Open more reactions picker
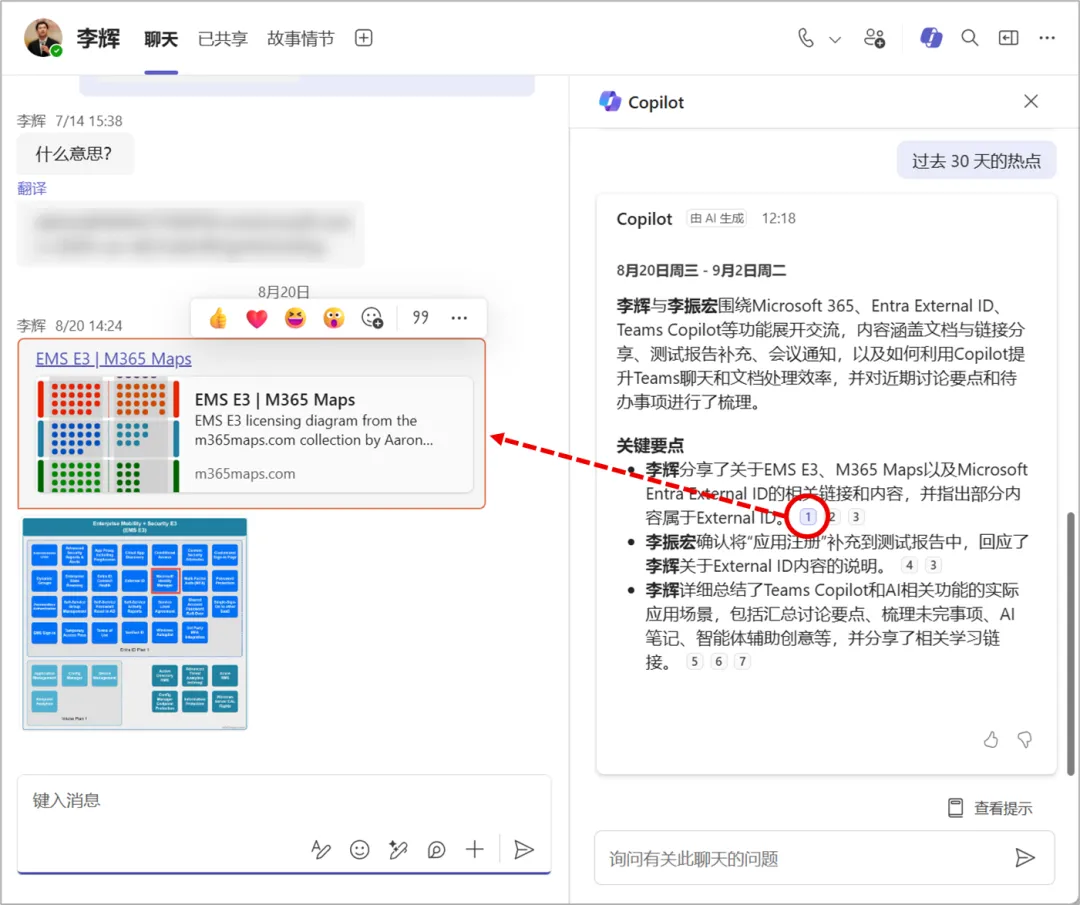This screenshot has height=905, width=1080. pyautogui.click(x=372, y=318)
